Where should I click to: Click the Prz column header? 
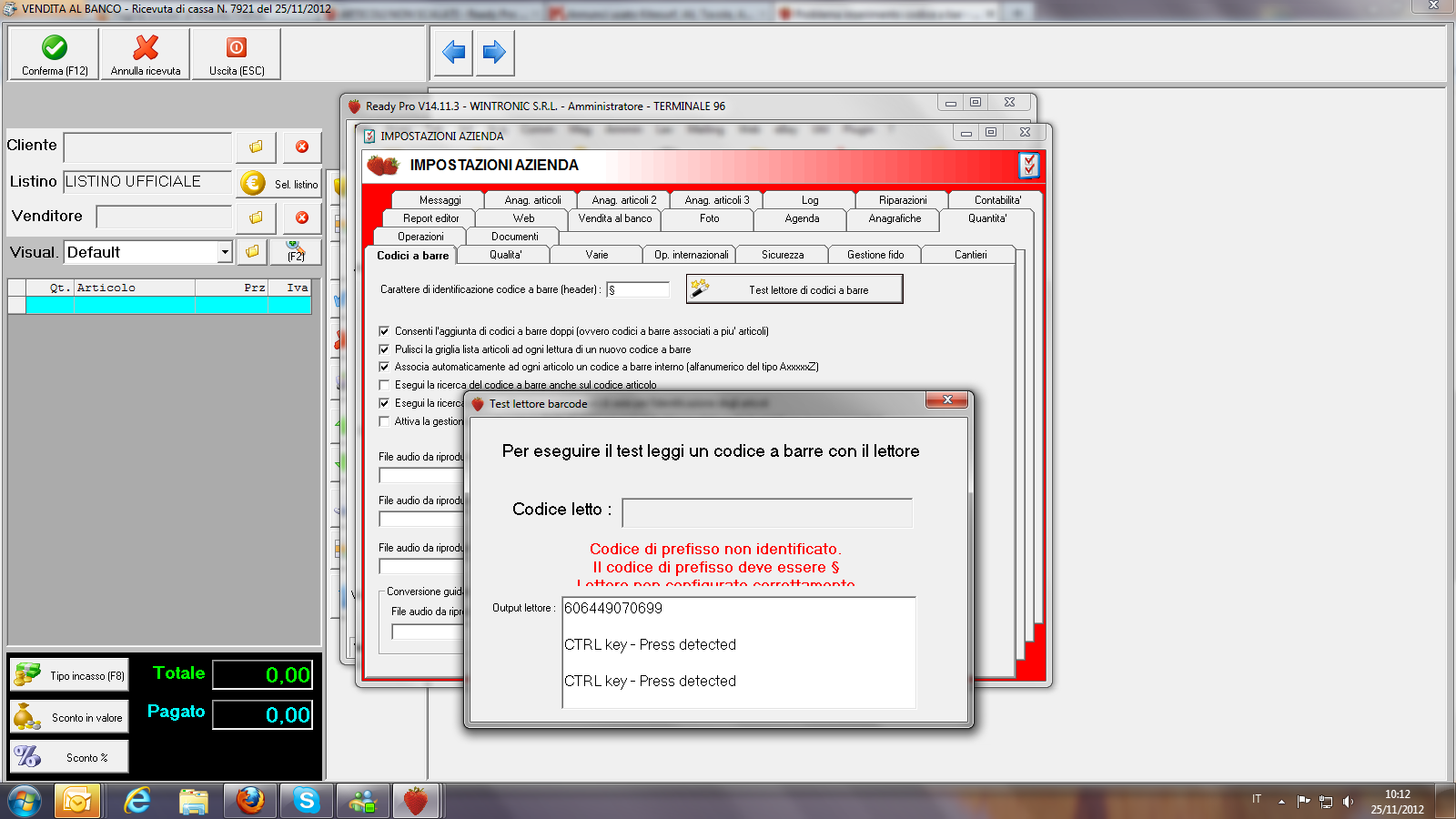pyautogui.click(x=231, y=288)
